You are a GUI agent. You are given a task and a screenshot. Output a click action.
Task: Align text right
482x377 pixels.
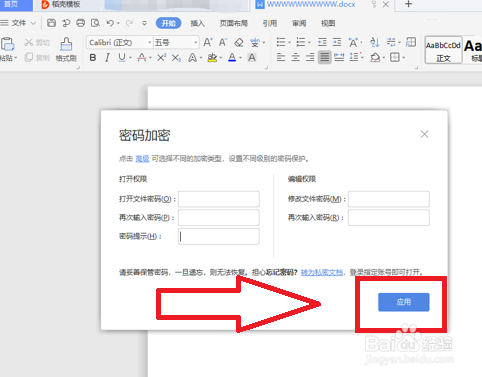click(x=310, y=58)
